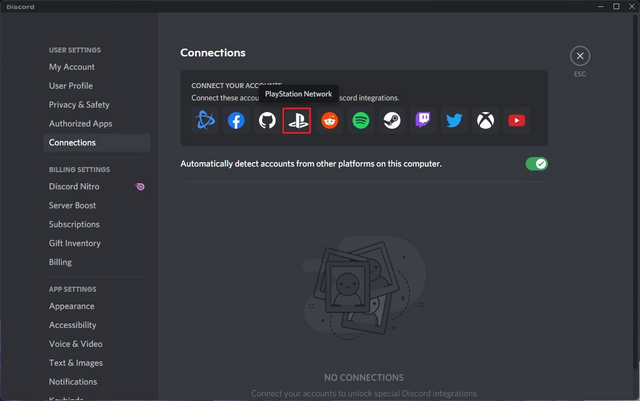Open Subscriptions settings
Viewport: 640px width, 401px height.
click(97, 224)
